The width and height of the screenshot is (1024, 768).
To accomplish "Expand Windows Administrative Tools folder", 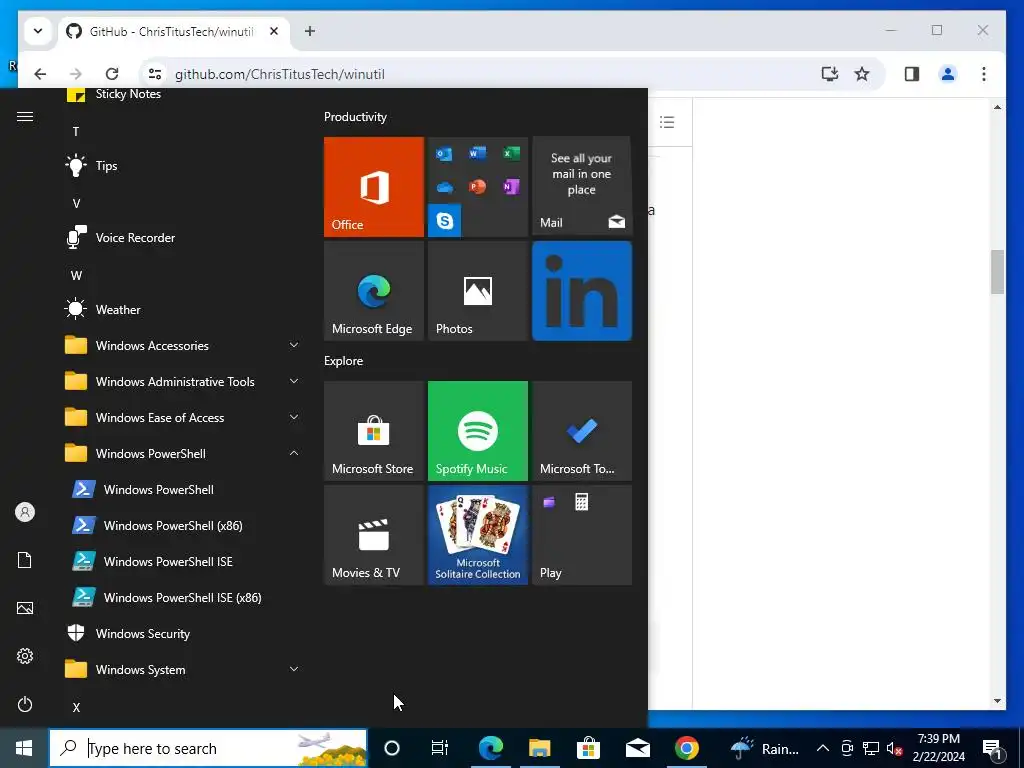I will tap(184, 381).
